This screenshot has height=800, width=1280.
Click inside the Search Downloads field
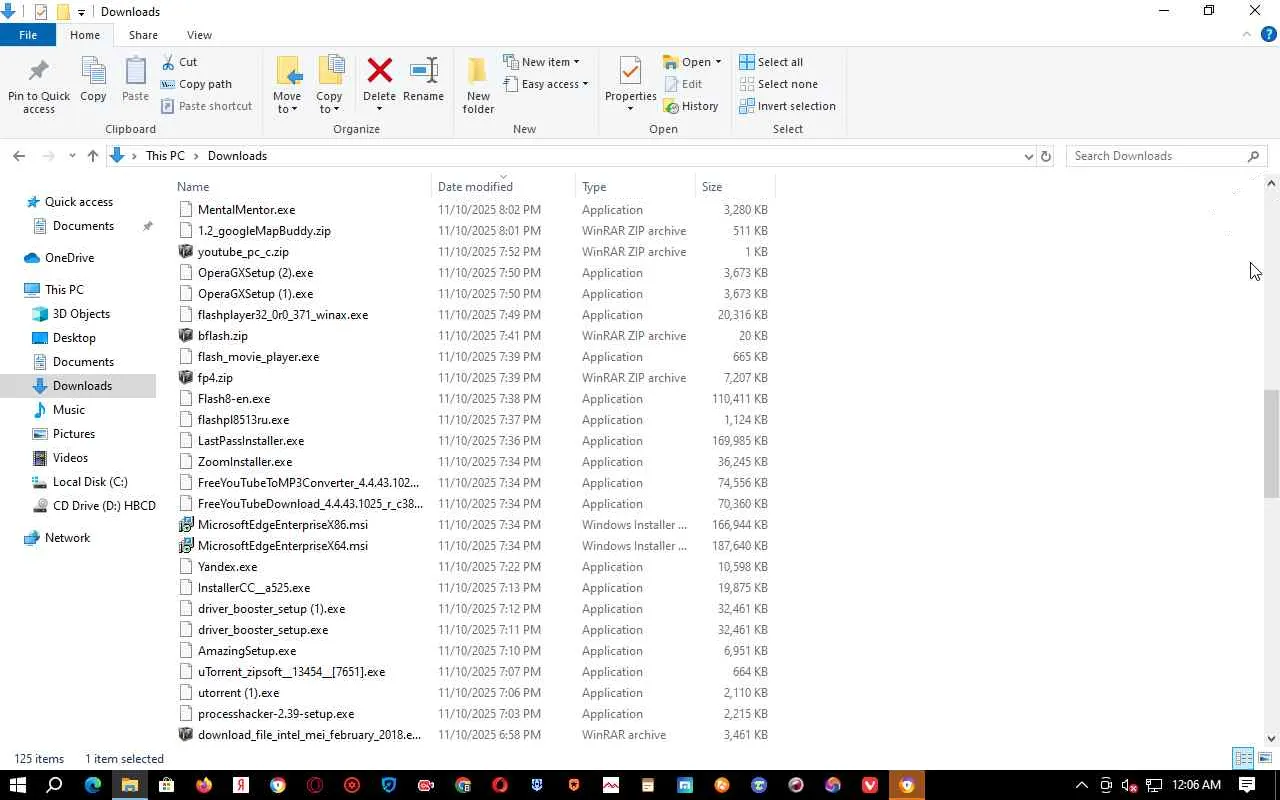tap(1156, 156)
